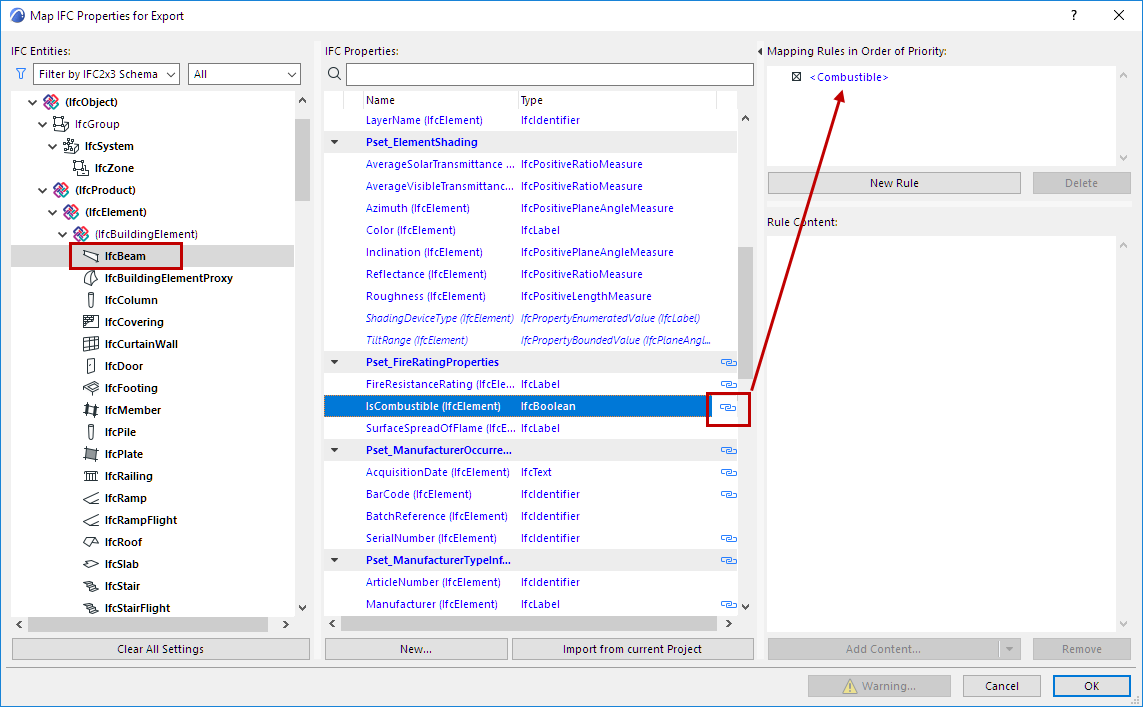Click the IfcRailing icon
This screenshot has height=707, width=1143.
(90, 476)
